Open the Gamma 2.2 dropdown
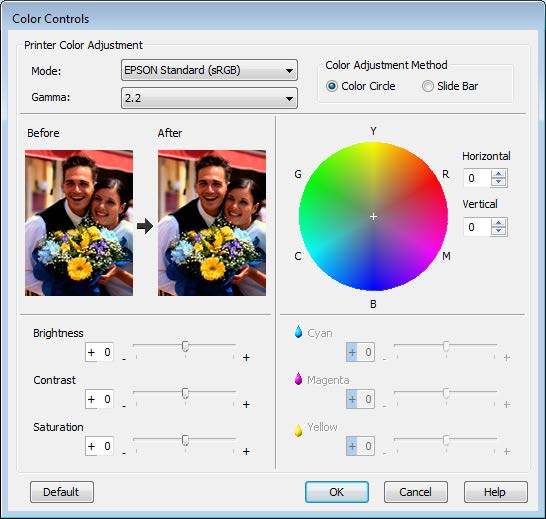The image size is (546, 519). [209, 98]
